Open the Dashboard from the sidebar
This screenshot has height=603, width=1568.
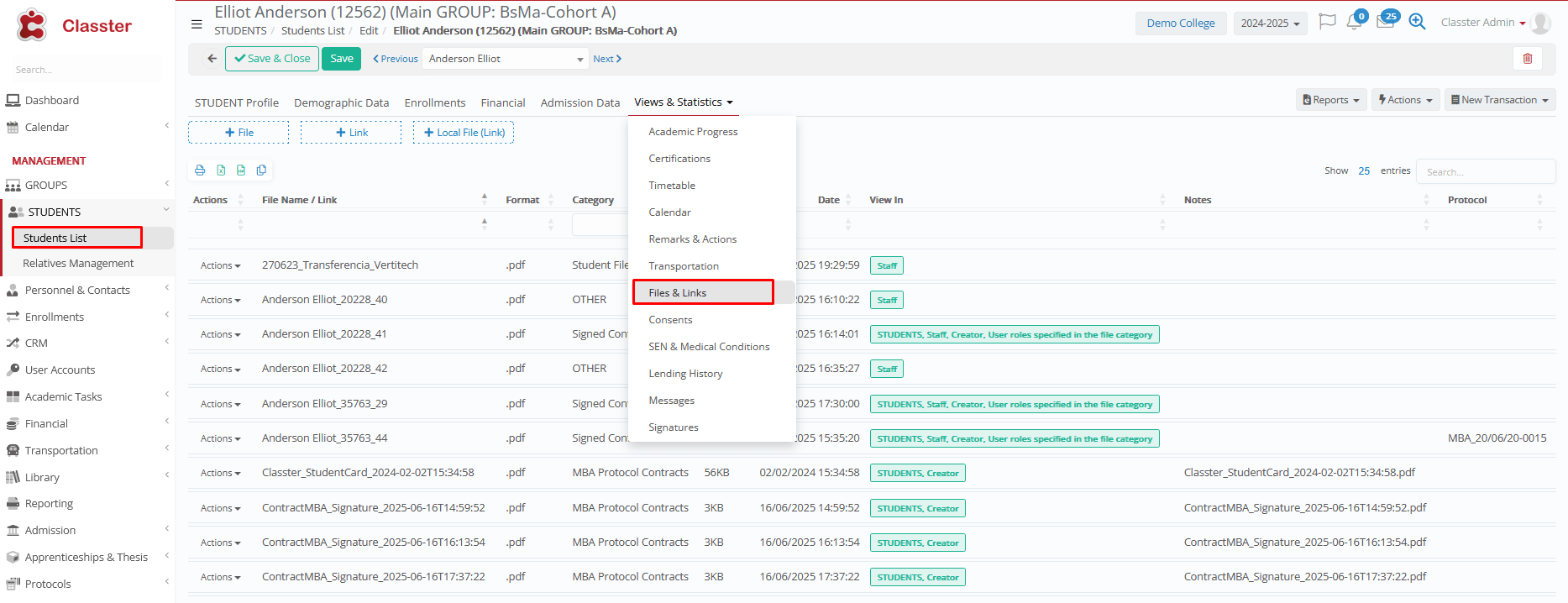(x=51, y=100)
